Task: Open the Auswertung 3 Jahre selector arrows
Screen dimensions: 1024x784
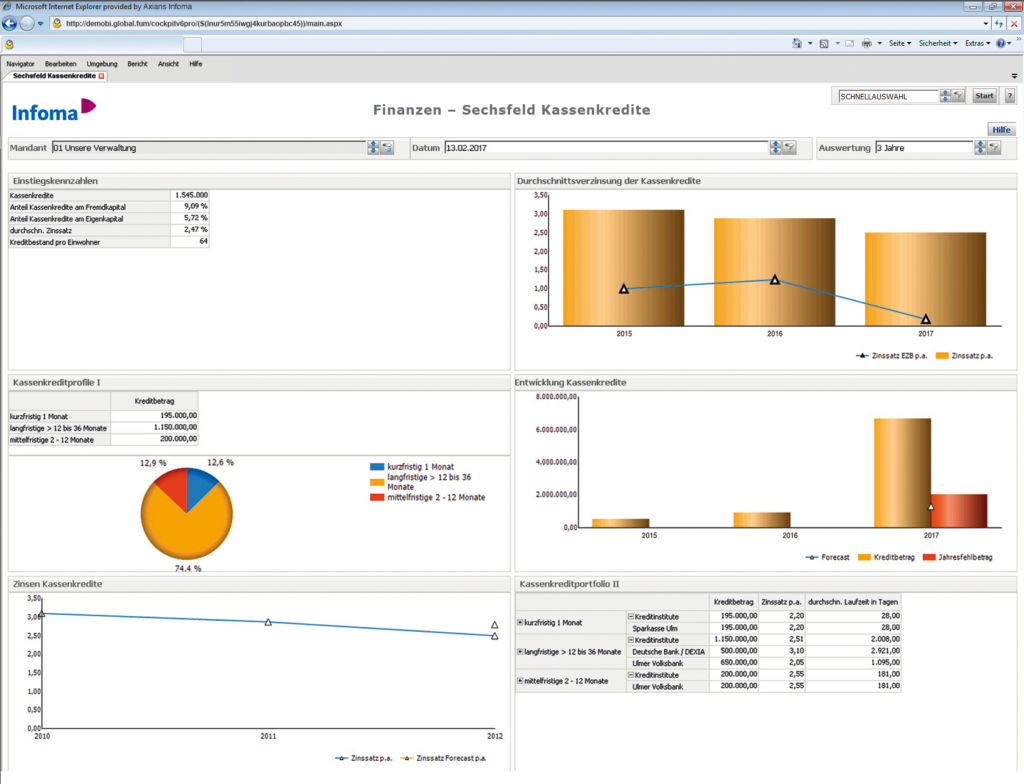Action: click(980, 148)
